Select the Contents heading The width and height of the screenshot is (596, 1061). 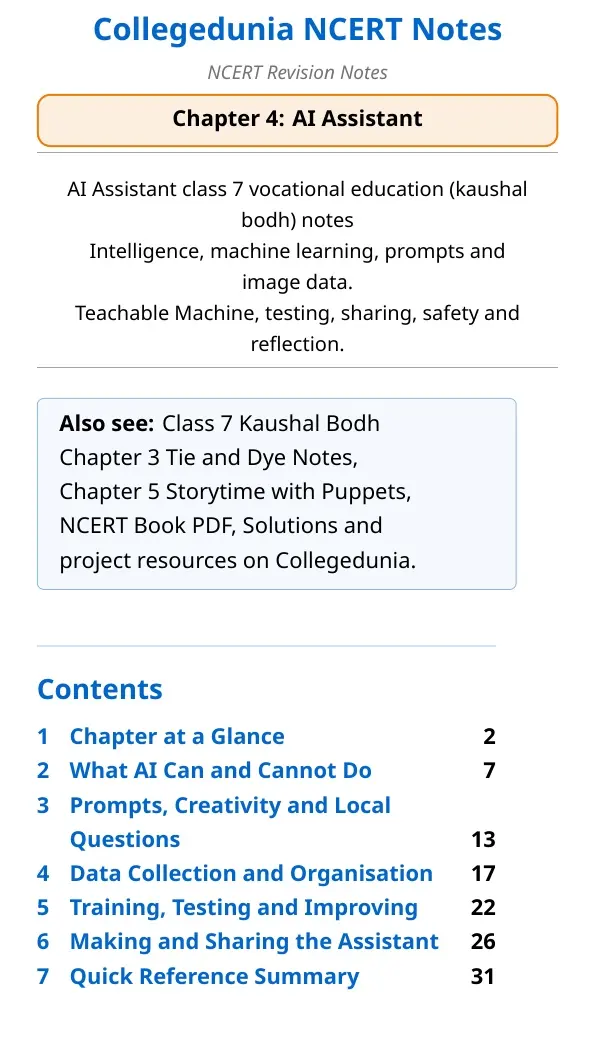100,690
